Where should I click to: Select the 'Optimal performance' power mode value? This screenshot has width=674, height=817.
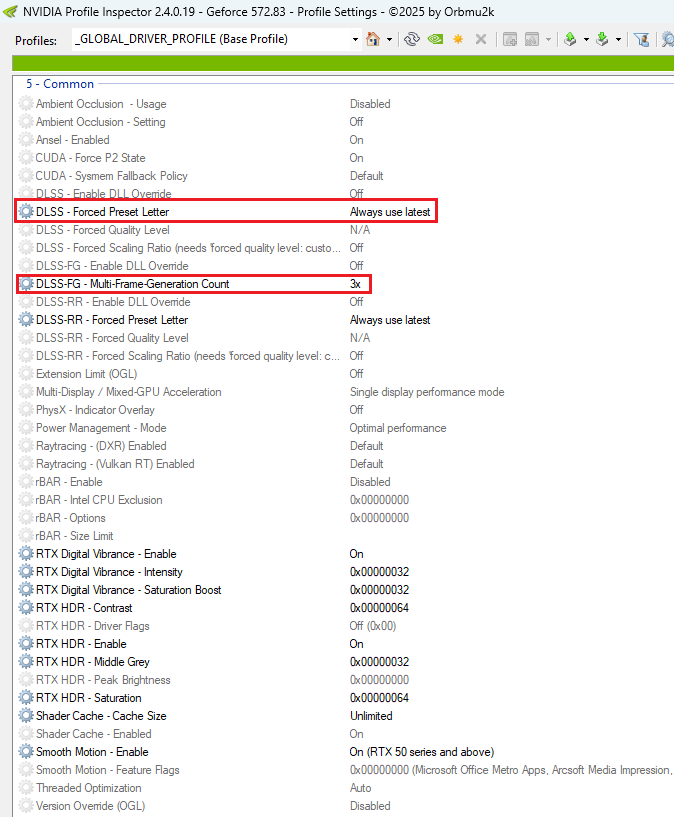pyautogui.click(x=398, y=428)
